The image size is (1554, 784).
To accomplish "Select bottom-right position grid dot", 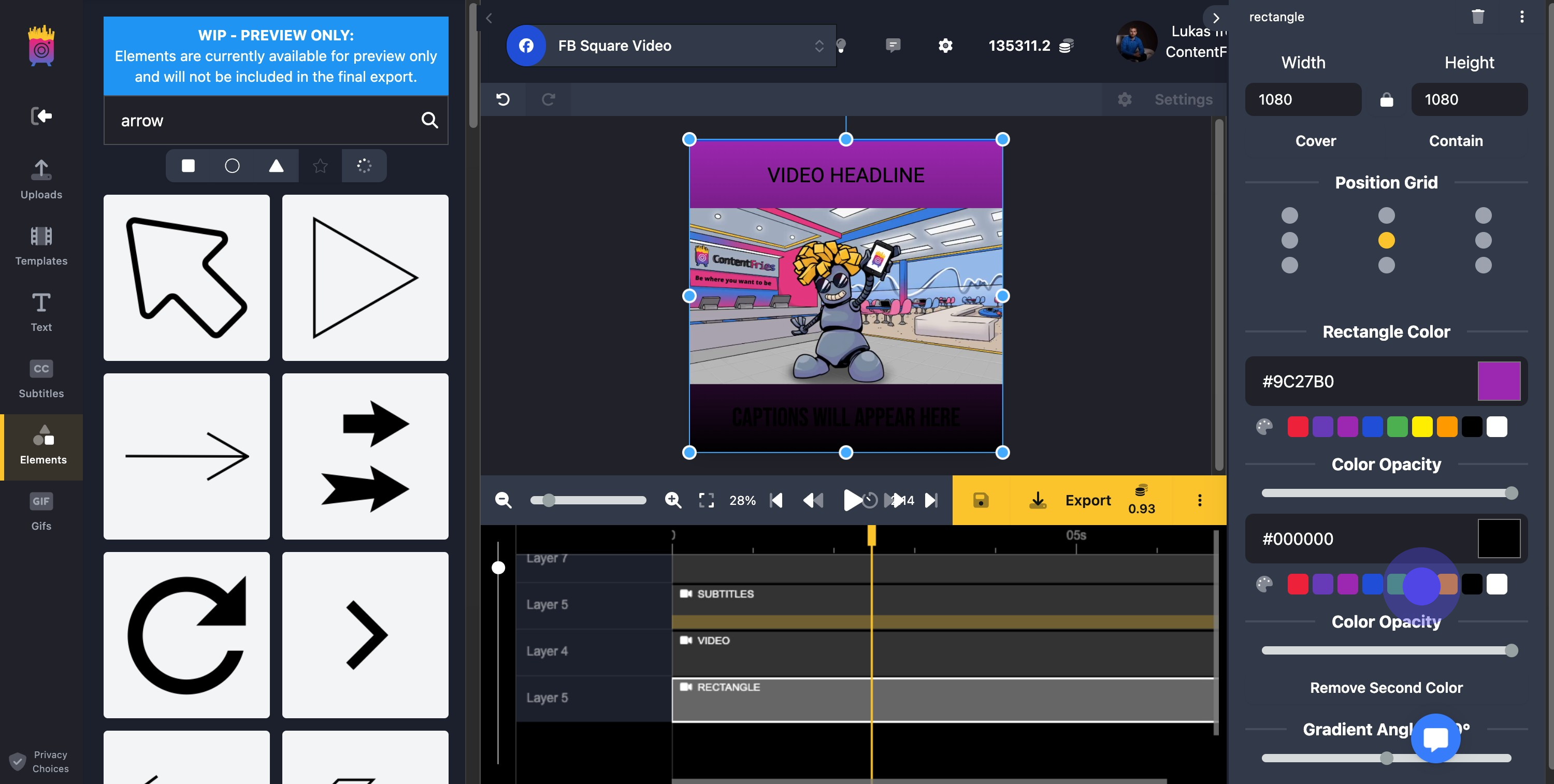I will 1483,265.
